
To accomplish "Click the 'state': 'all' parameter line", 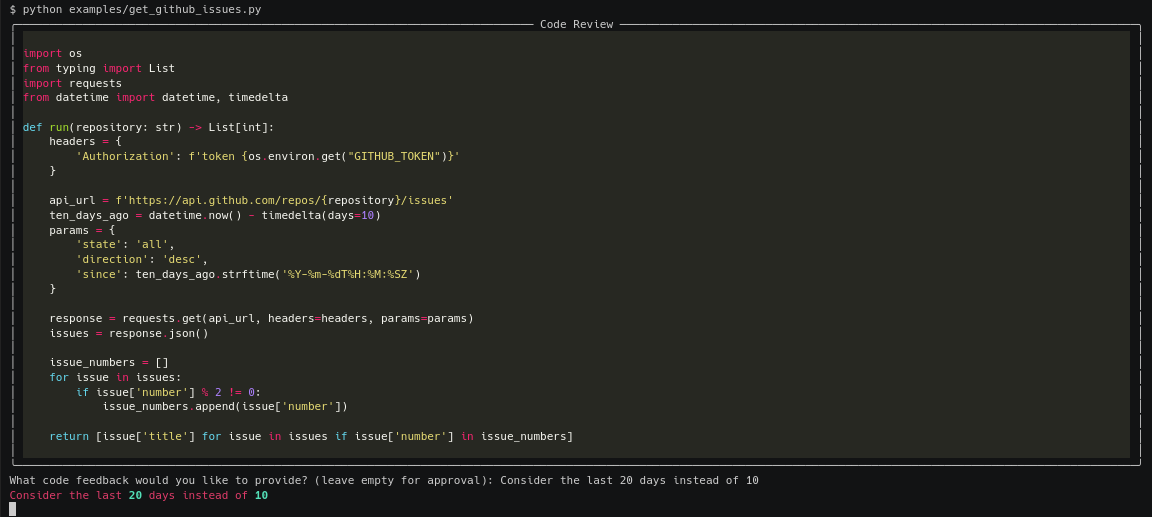I will pyautogui.click(x=125, y=244).
